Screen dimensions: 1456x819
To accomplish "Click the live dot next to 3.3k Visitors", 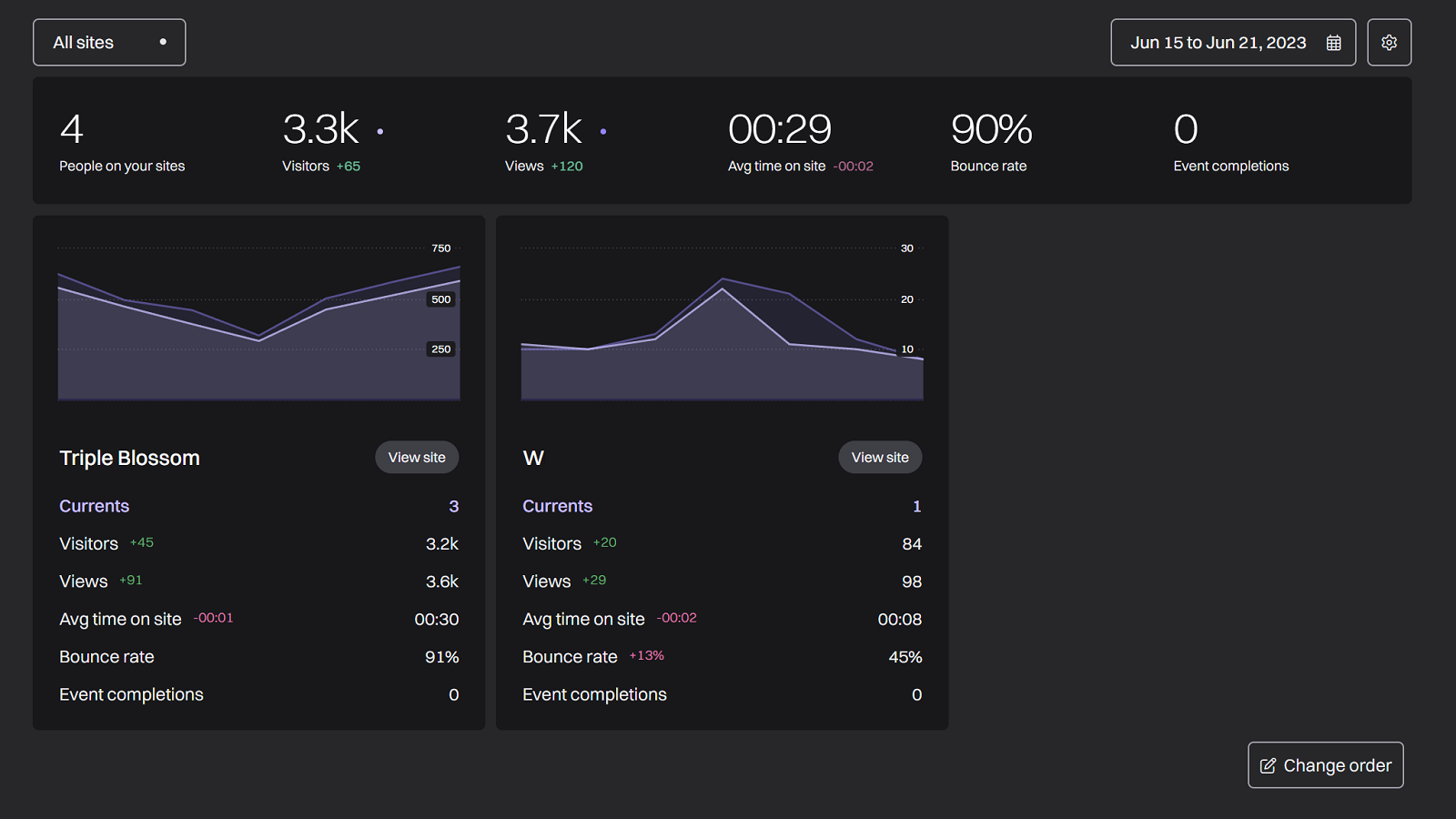I will [380, 132].
